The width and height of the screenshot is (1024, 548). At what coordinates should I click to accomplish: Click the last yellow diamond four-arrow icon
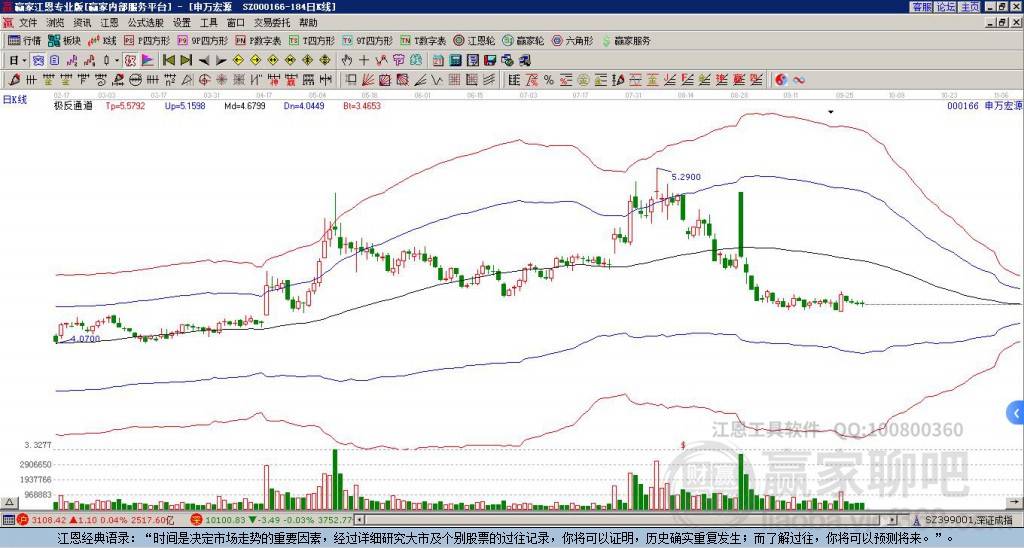click(x=325, y=61)
